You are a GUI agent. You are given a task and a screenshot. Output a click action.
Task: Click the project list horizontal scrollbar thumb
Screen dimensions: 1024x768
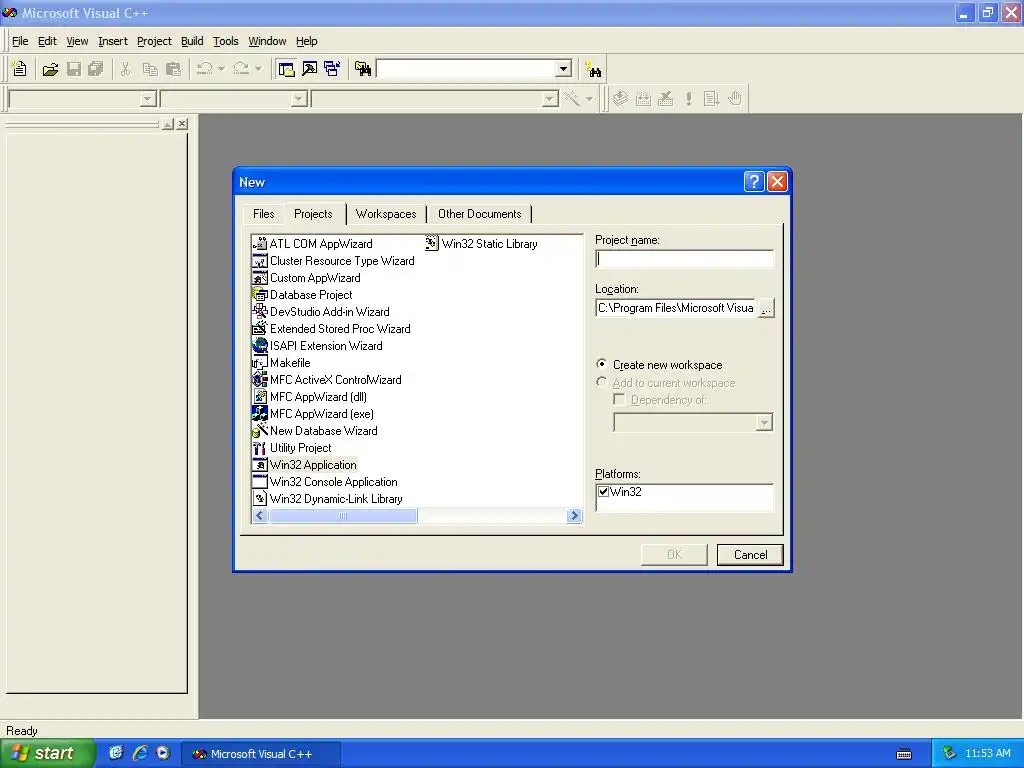click(343, 516)
